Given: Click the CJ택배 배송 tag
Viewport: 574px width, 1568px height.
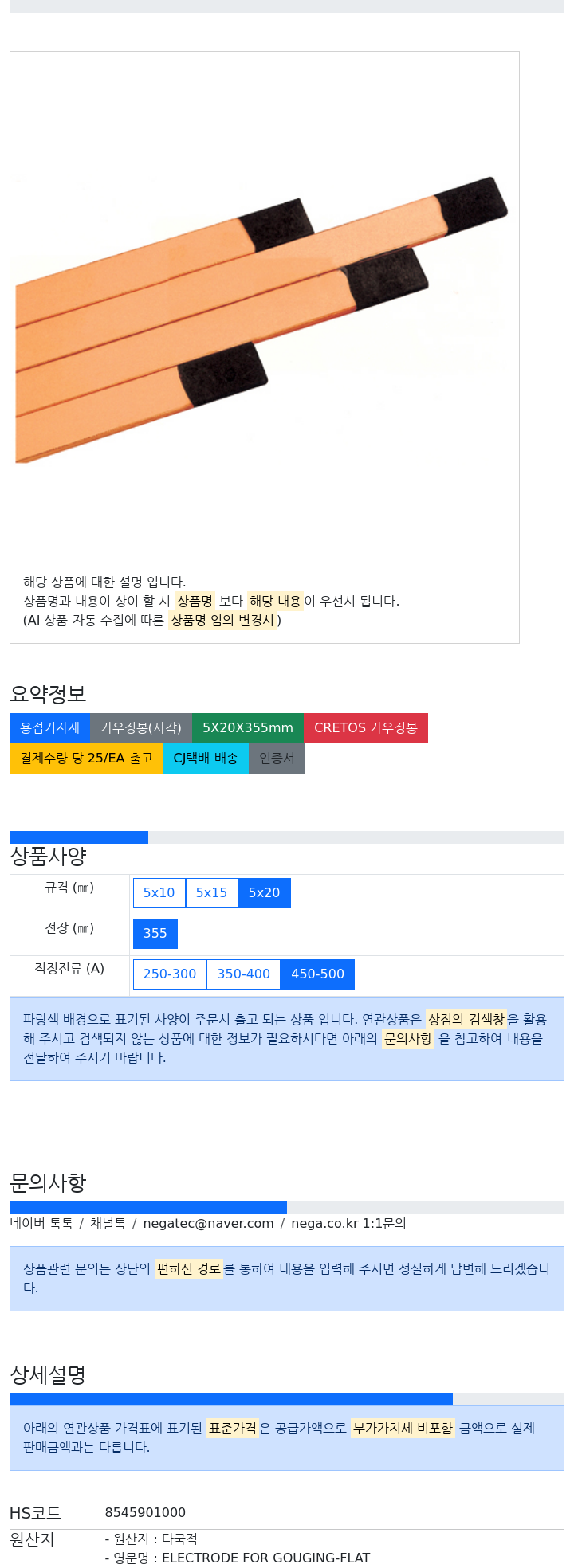Looking at the screenshot, I should pyautogui.click(x=206, y=759).
